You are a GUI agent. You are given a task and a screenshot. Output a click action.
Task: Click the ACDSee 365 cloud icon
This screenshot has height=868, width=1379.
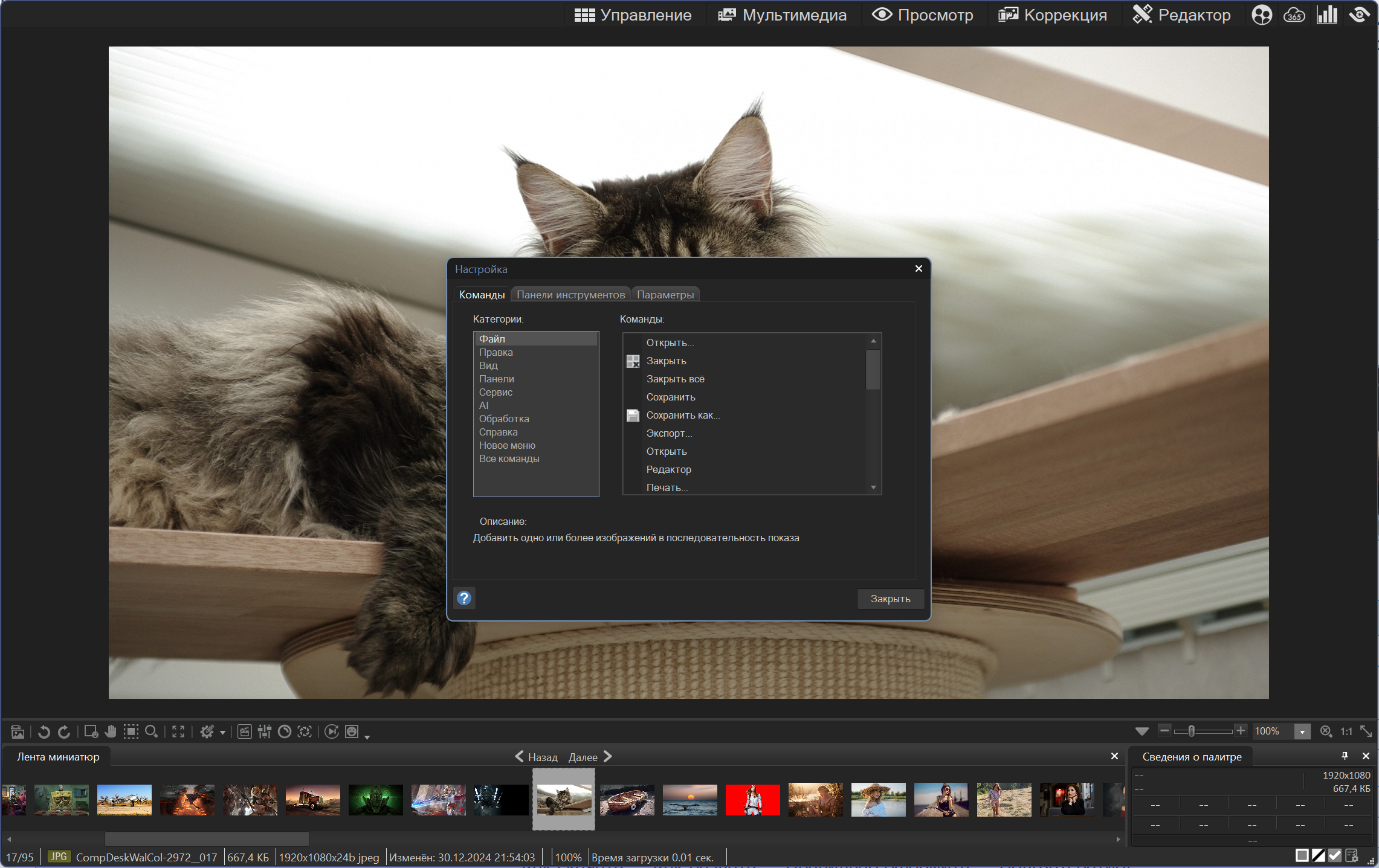(x=1294, y=15)
